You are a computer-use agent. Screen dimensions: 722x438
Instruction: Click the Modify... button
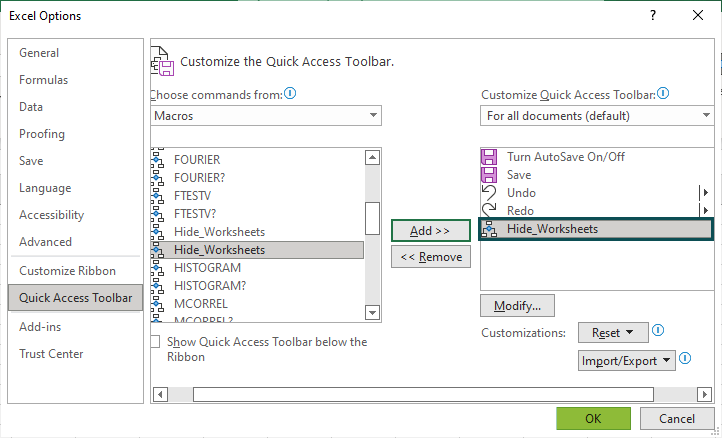517,306
